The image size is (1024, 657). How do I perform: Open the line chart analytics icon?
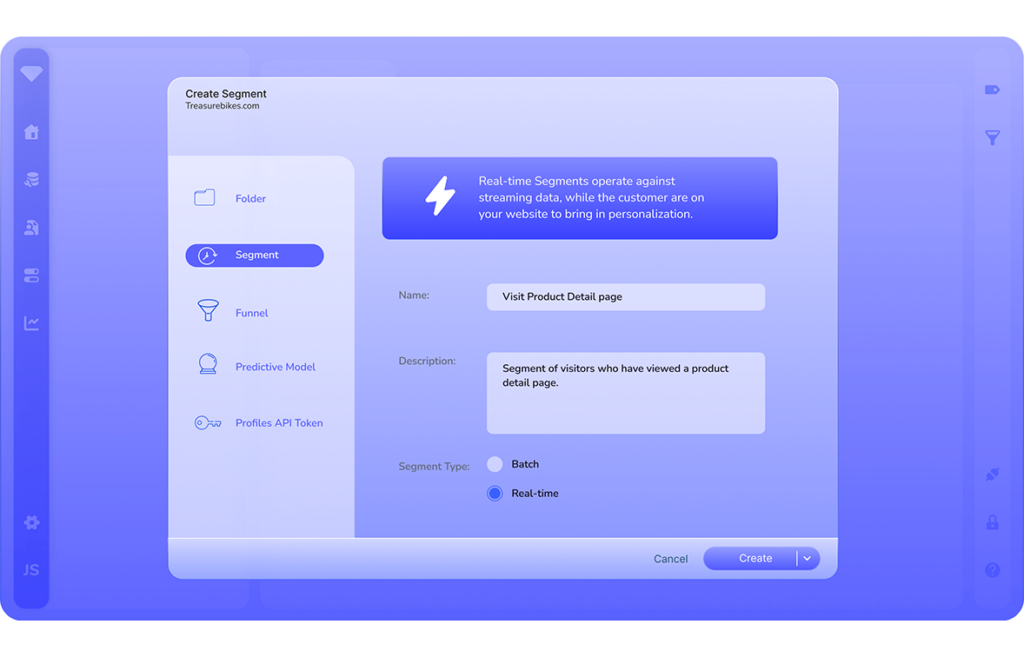coord(31,323)
